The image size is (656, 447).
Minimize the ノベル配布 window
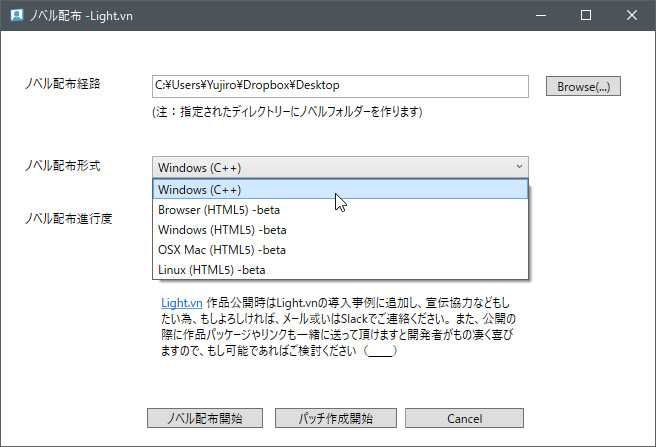pos(541,15)
